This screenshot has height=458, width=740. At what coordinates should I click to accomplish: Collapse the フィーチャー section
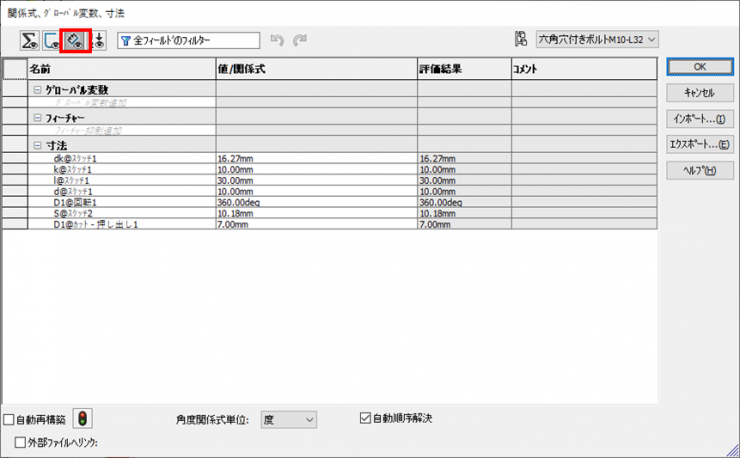[x=38, y=118]
